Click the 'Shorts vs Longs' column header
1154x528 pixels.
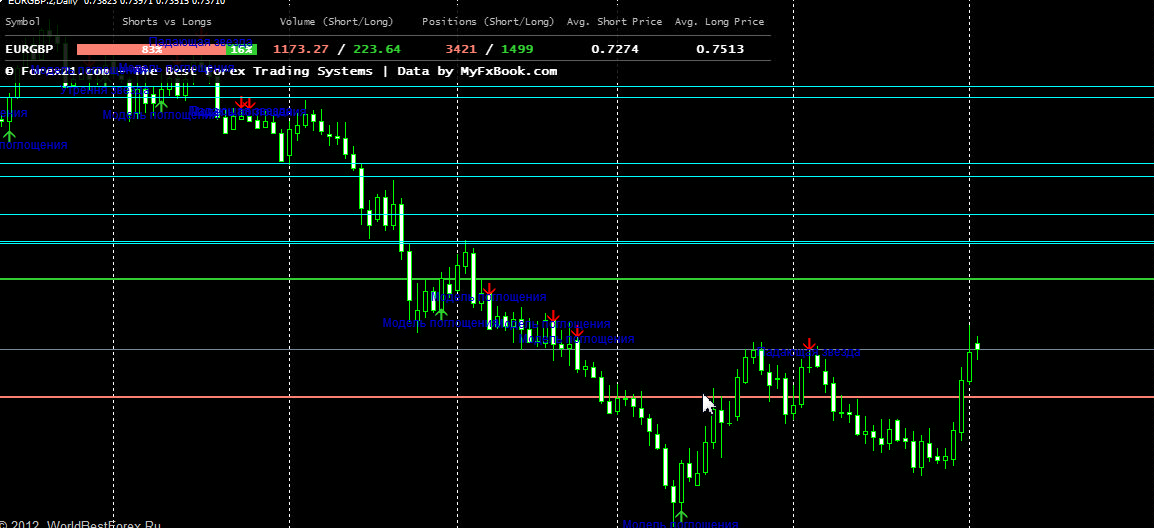pyautogui.click(x=167, y=21)
